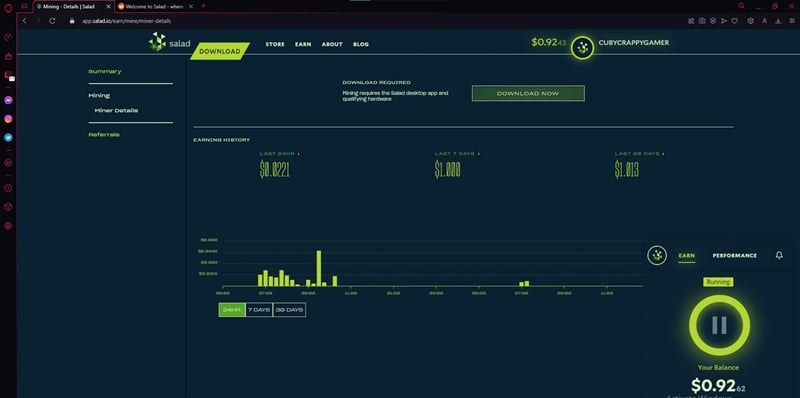Open Easy Setup menu icon

792,21
